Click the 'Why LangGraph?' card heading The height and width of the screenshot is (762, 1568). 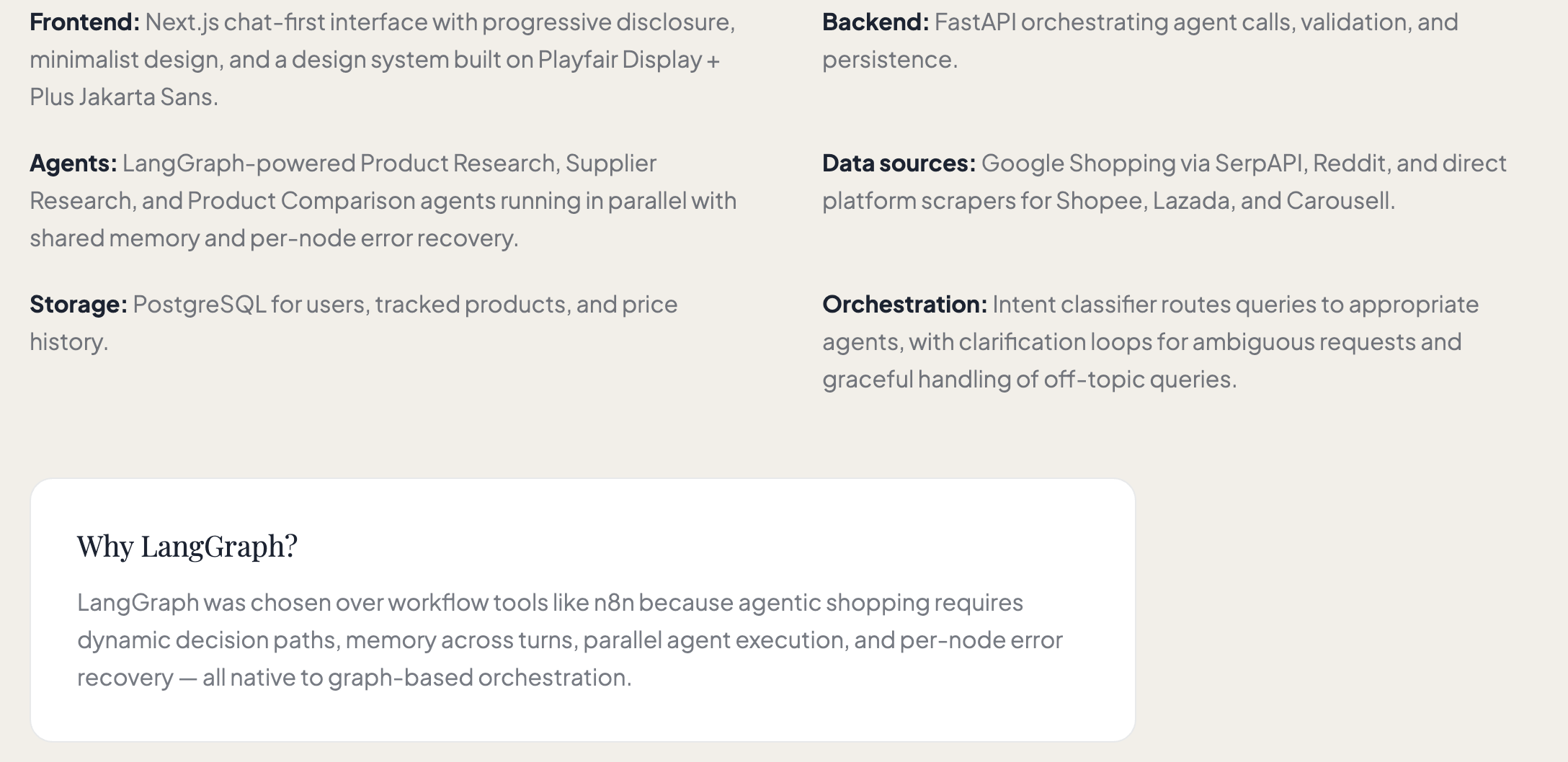pos(187,546)
